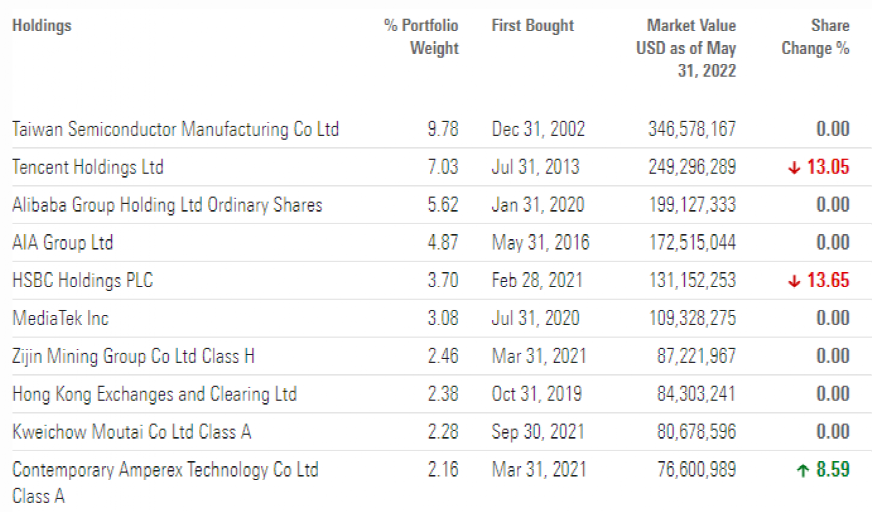Click the Share Change % column header
Image resolution: width=872 pixels, height=512 pixels.
point(829,37)
